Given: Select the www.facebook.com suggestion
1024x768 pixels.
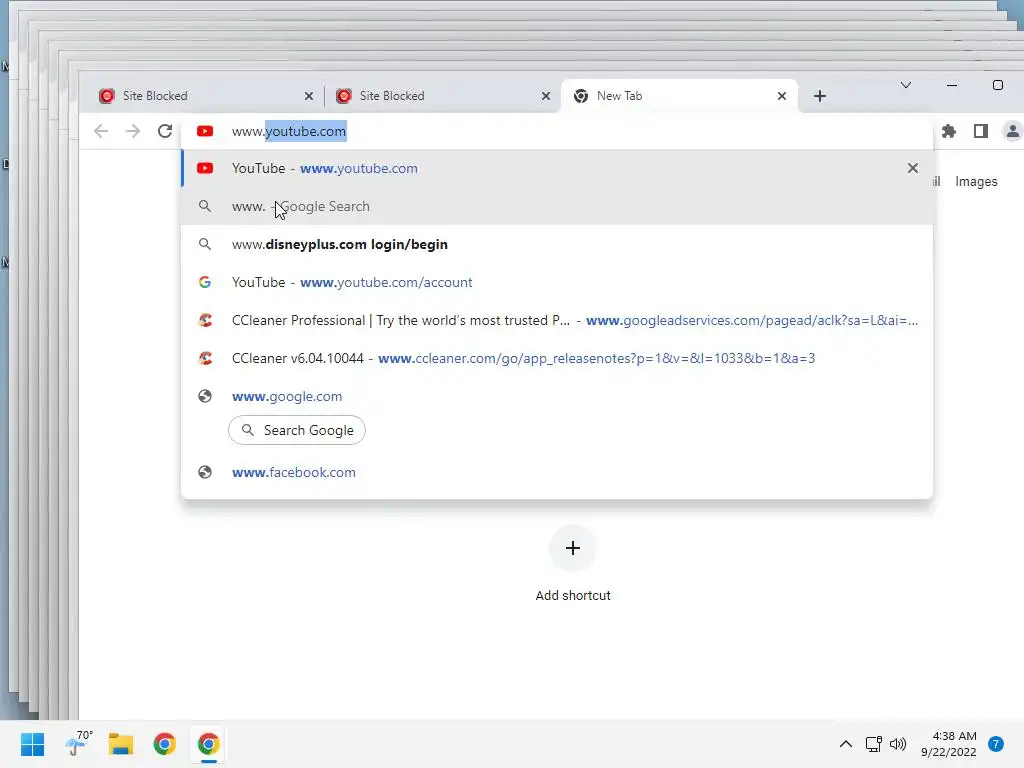Looking at the screenshot, I should coord(556,472).
